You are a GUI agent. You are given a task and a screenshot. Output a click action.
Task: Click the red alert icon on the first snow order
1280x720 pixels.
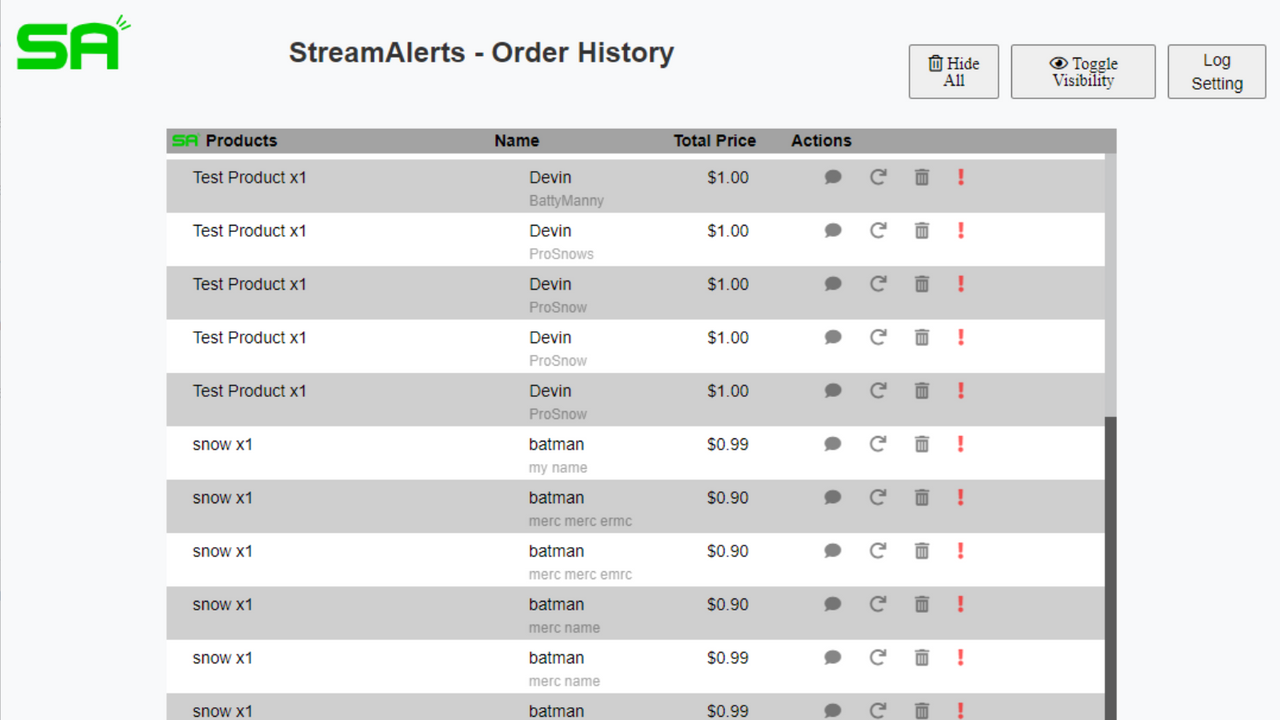[960, 444]
